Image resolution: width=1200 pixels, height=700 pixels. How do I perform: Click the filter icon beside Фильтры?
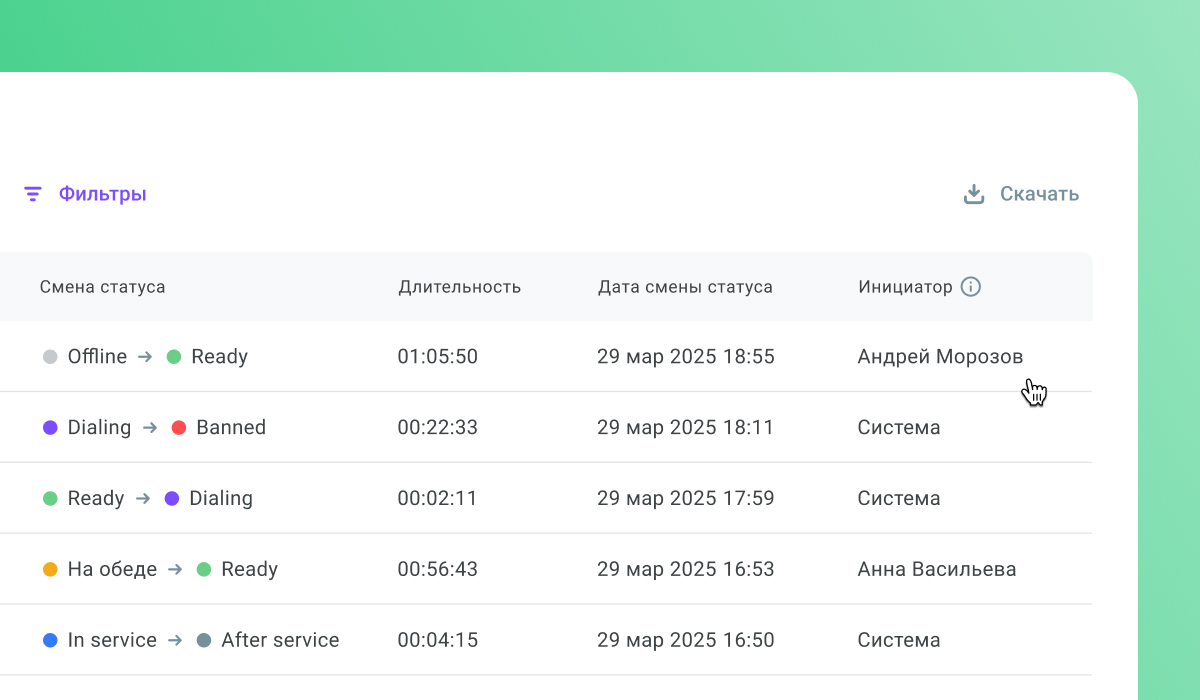(x=33, y=194)
